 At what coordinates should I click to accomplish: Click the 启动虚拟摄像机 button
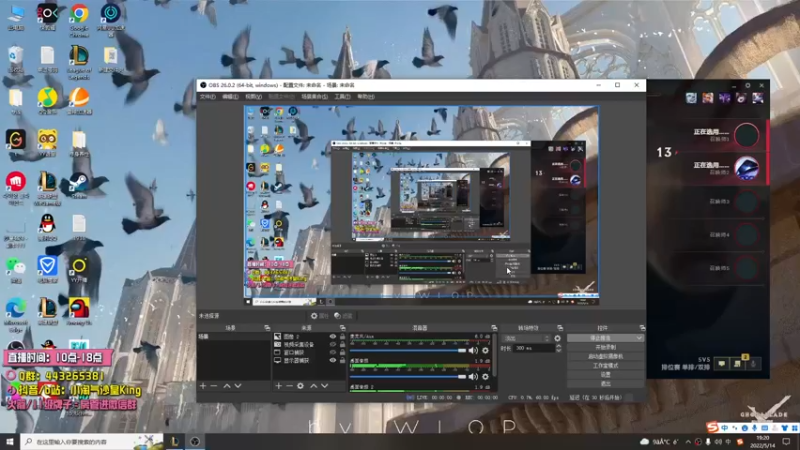605,357
